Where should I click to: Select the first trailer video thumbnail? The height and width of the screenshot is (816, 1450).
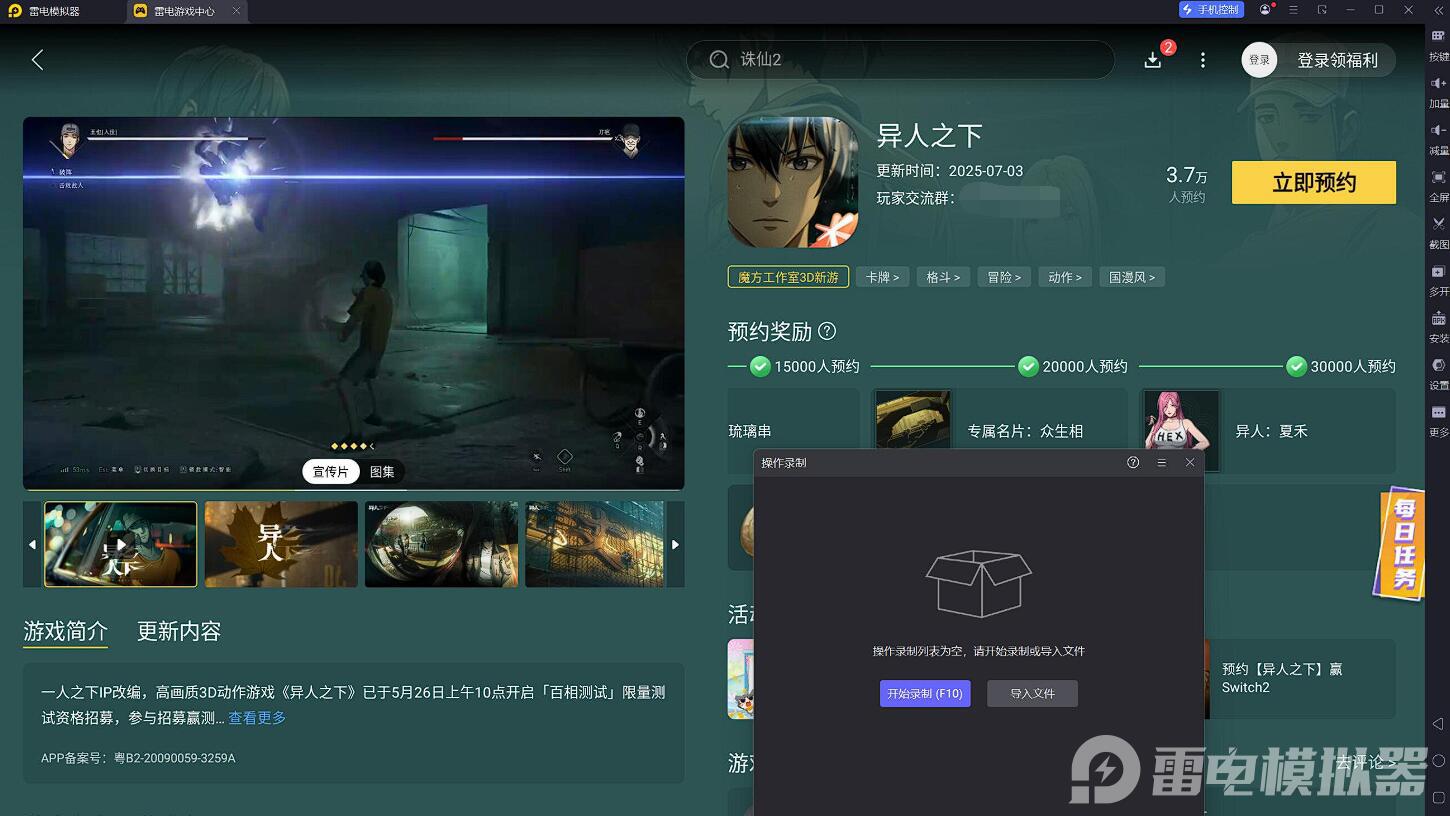point(120,544)
